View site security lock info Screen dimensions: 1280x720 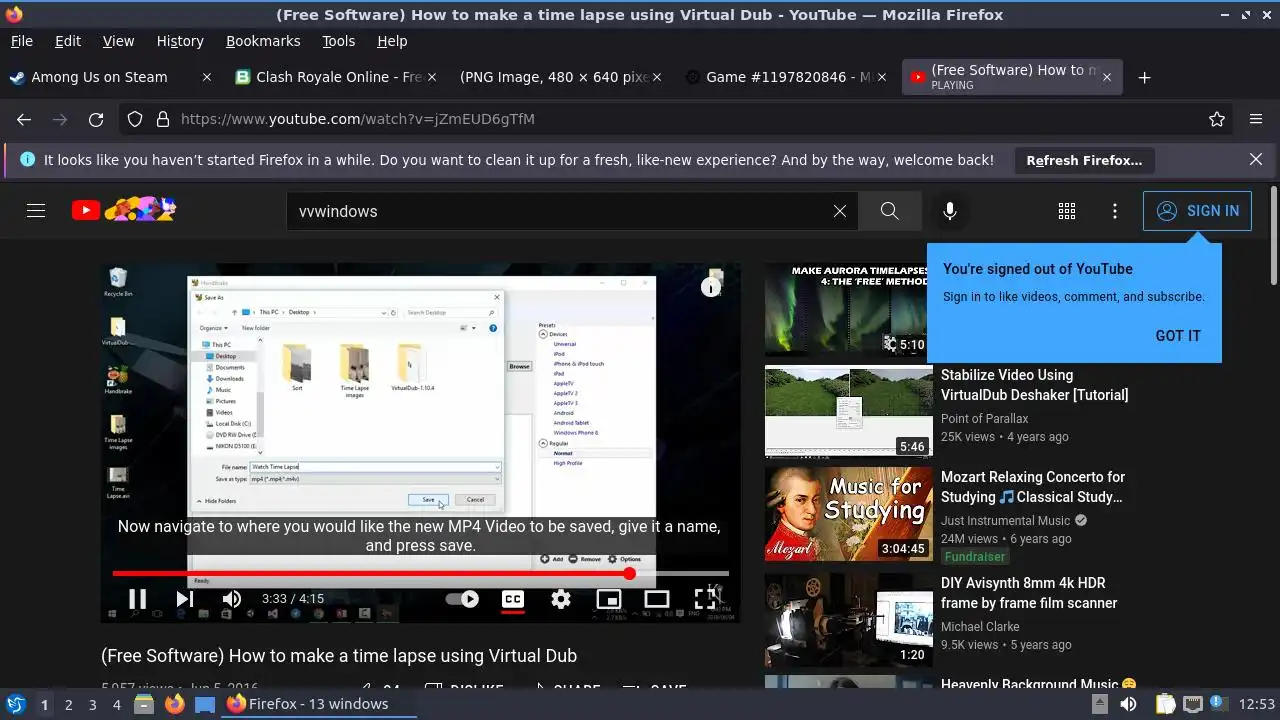pos(163,119)
